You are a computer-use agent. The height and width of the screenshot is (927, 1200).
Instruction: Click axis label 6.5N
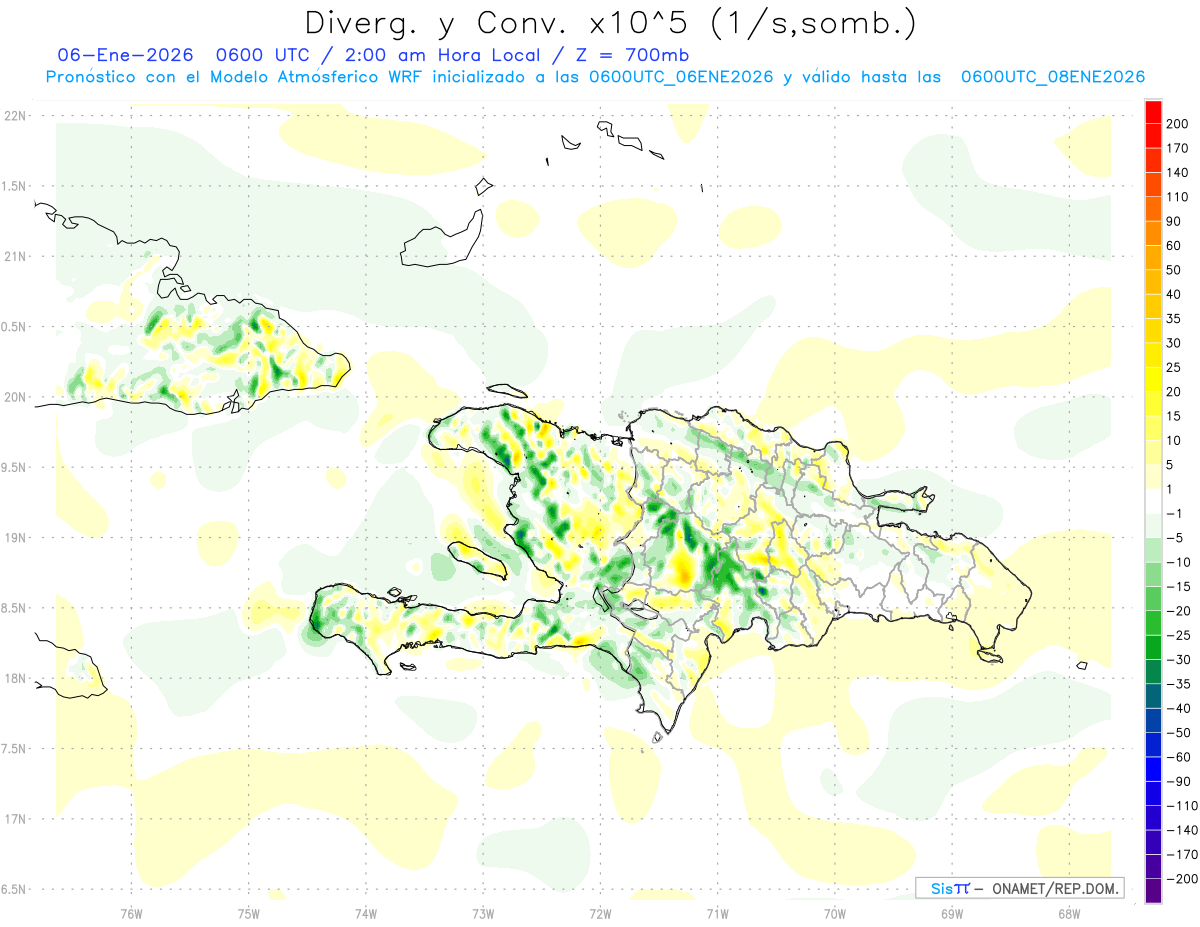point(15,889)
